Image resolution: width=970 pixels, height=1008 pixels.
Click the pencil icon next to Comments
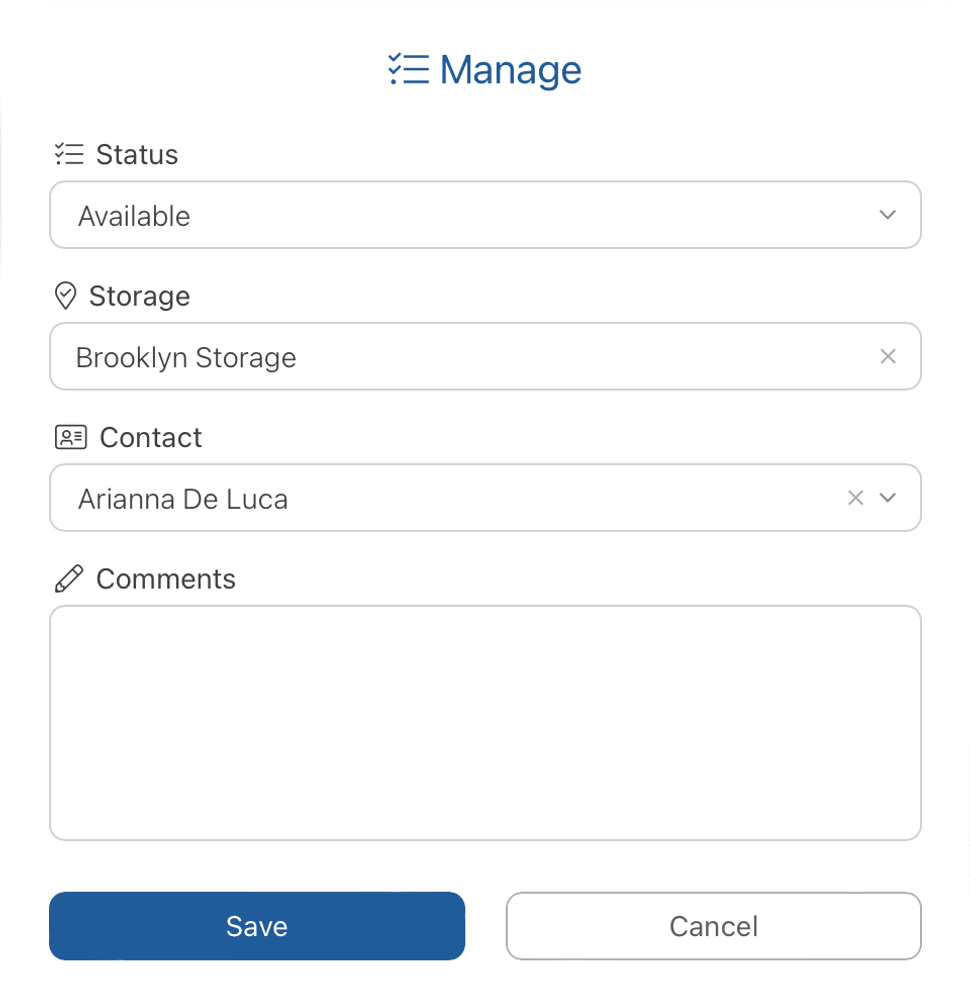(69, 579)
